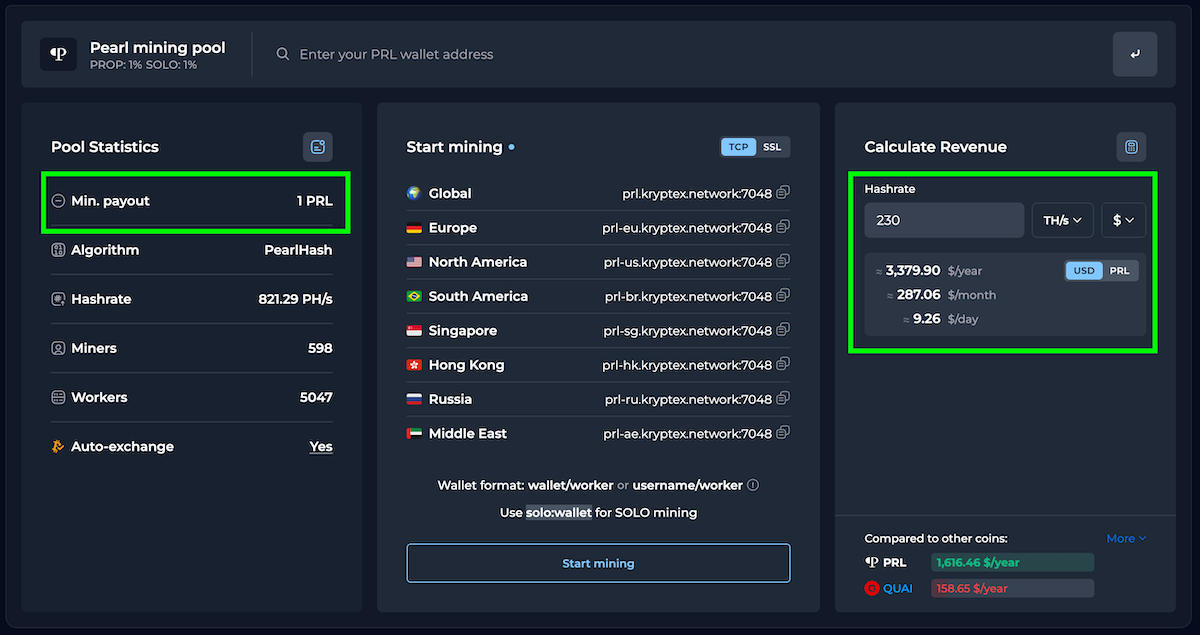The width and height of the screenshot is (1200, 635).
Task: Click the QUAI coin icon
Action: click(872, 588)
